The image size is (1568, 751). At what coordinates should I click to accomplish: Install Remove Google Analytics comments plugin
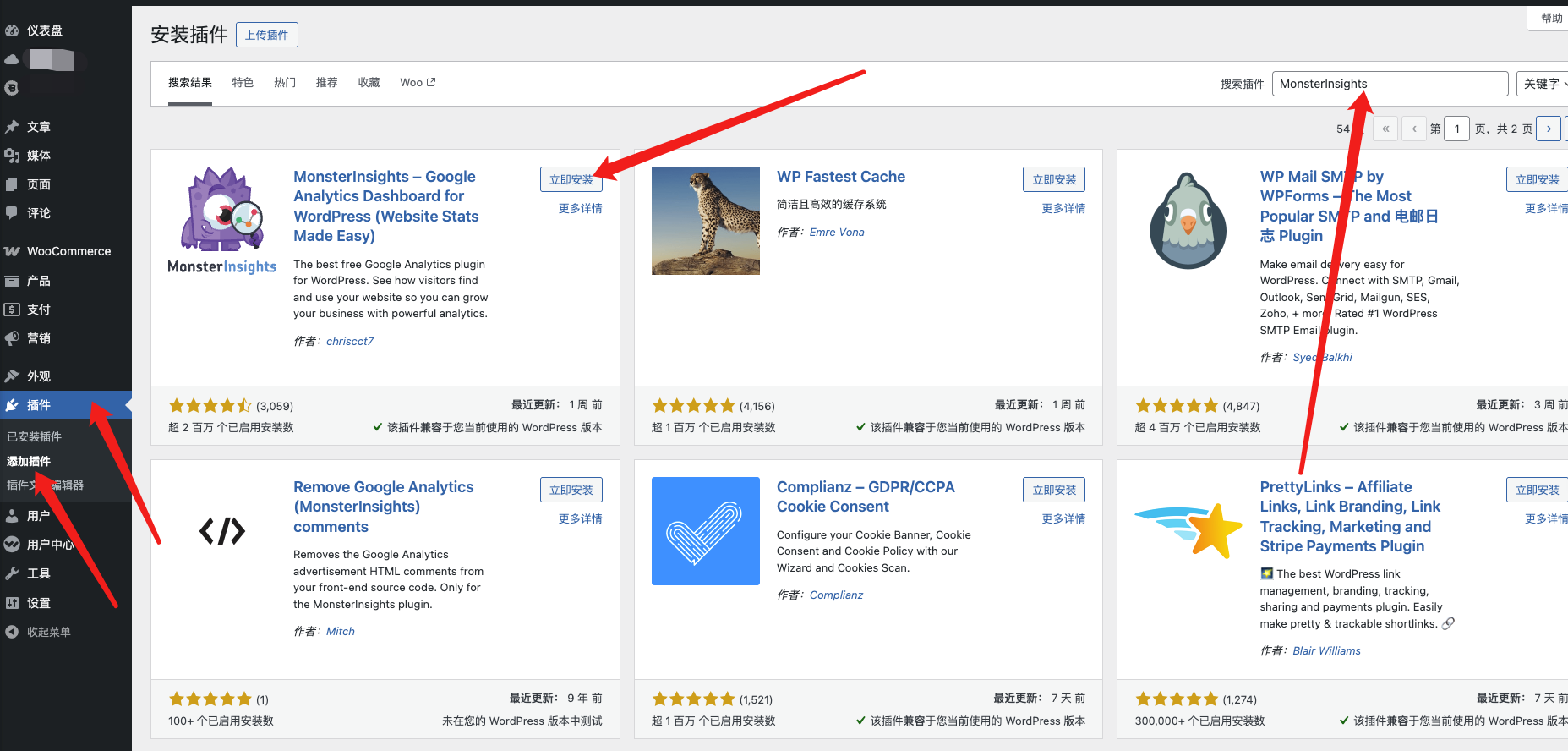click(571, 490)
